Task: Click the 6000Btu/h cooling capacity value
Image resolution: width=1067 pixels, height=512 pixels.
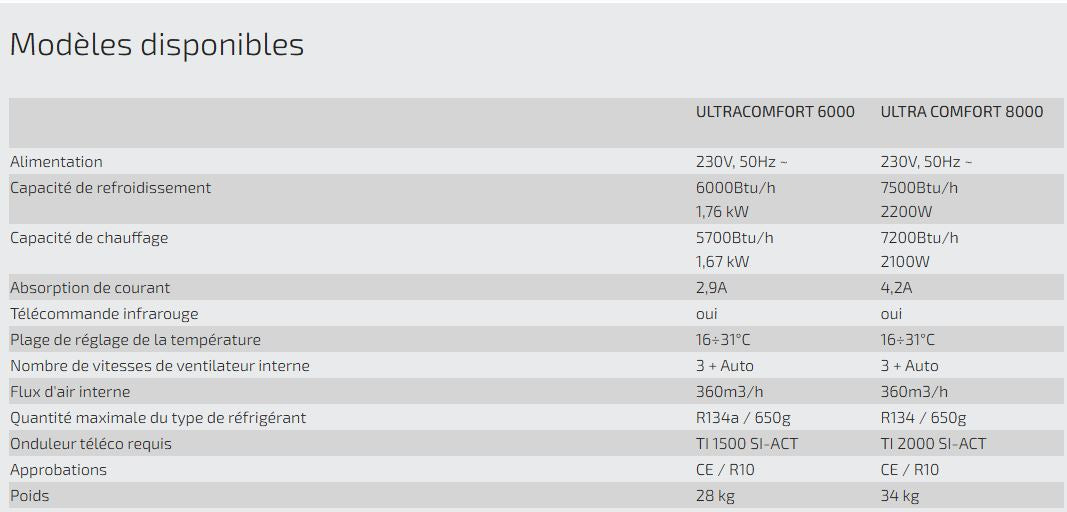Action: 734,188
